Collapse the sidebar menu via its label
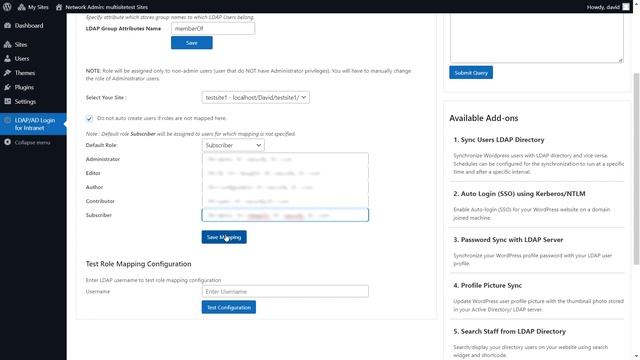 [33, 142]
